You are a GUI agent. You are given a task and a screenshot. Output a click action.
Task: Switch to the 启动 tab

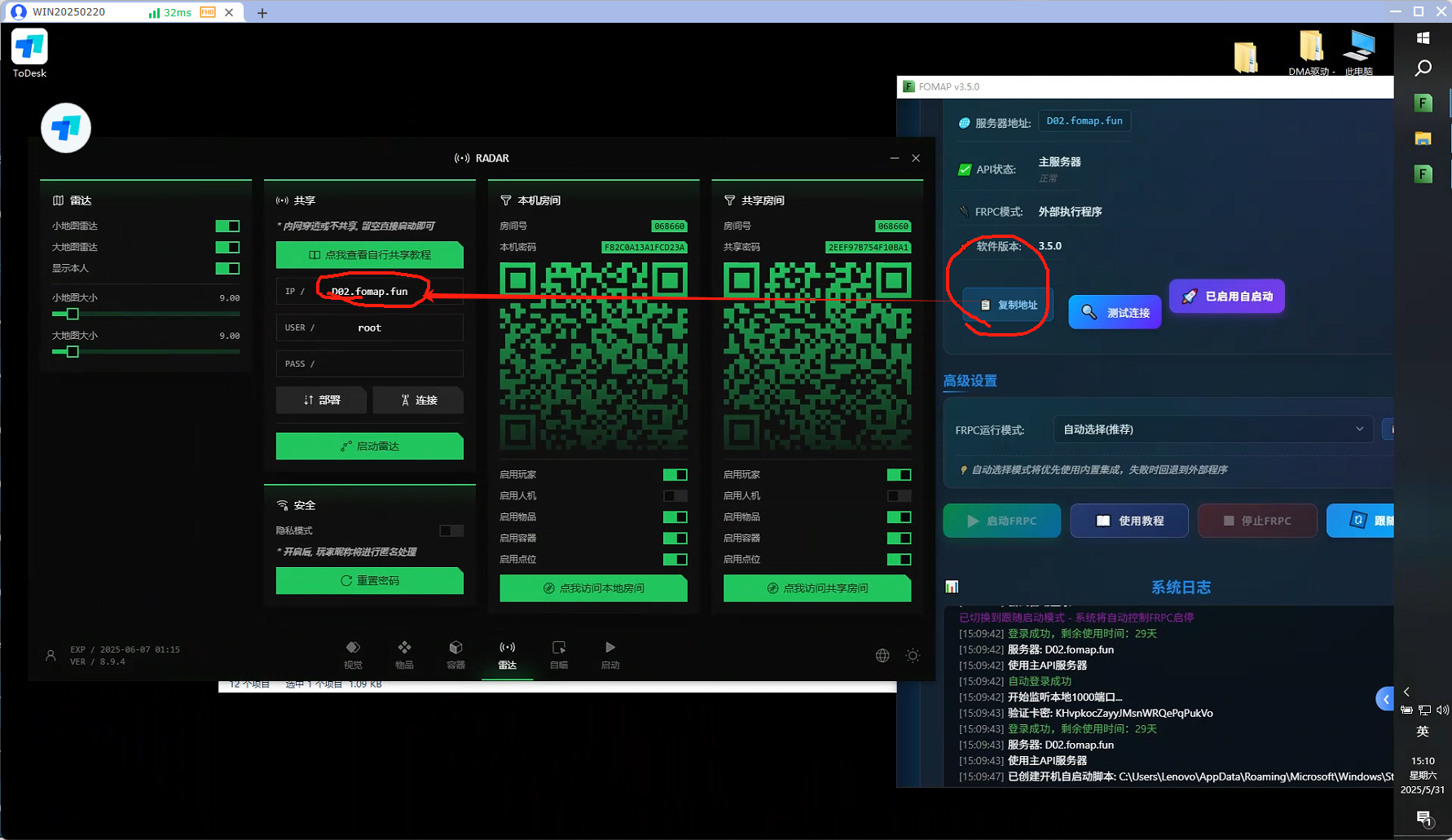610,653
